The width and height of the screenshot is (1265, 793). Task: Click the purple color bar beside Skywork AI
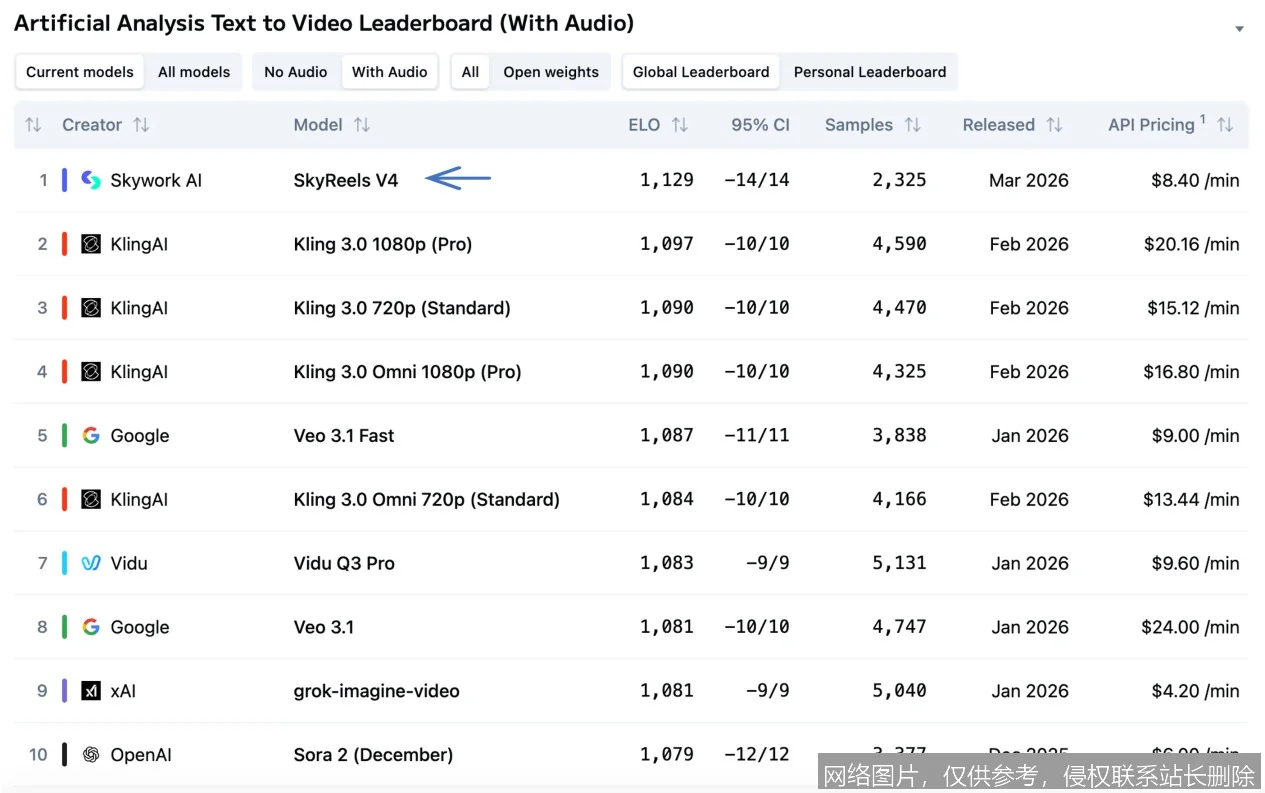pos(65,180)
